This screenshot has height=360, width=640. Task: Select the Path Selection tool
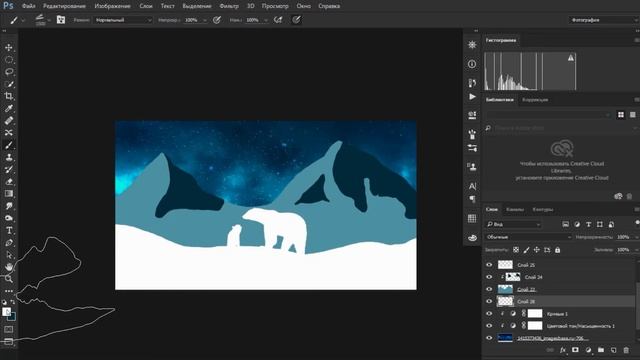(x=9, y=255)
